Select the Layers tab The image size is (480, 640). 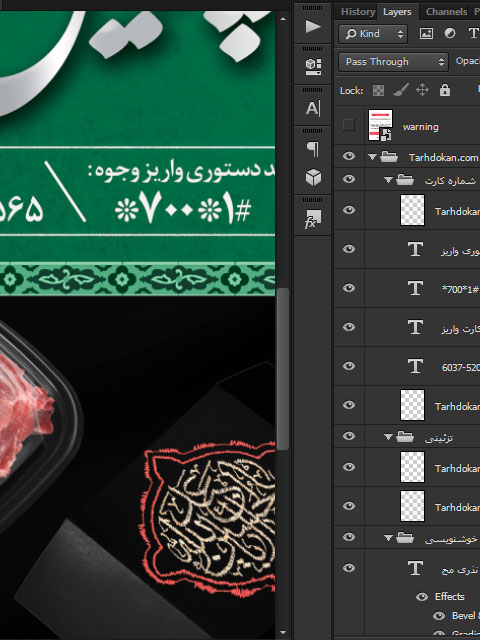point(397,12)
